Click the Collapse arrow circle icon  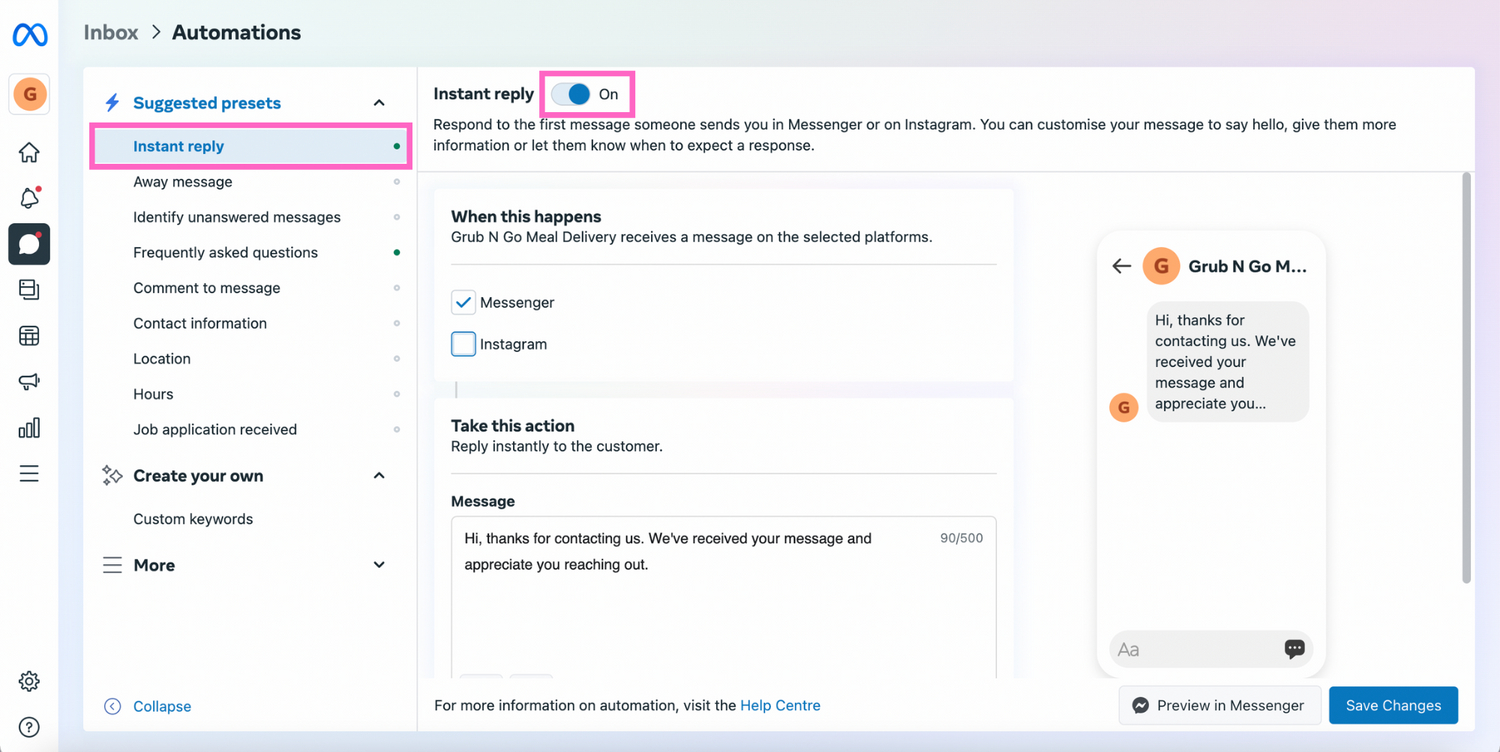(113, 706)
